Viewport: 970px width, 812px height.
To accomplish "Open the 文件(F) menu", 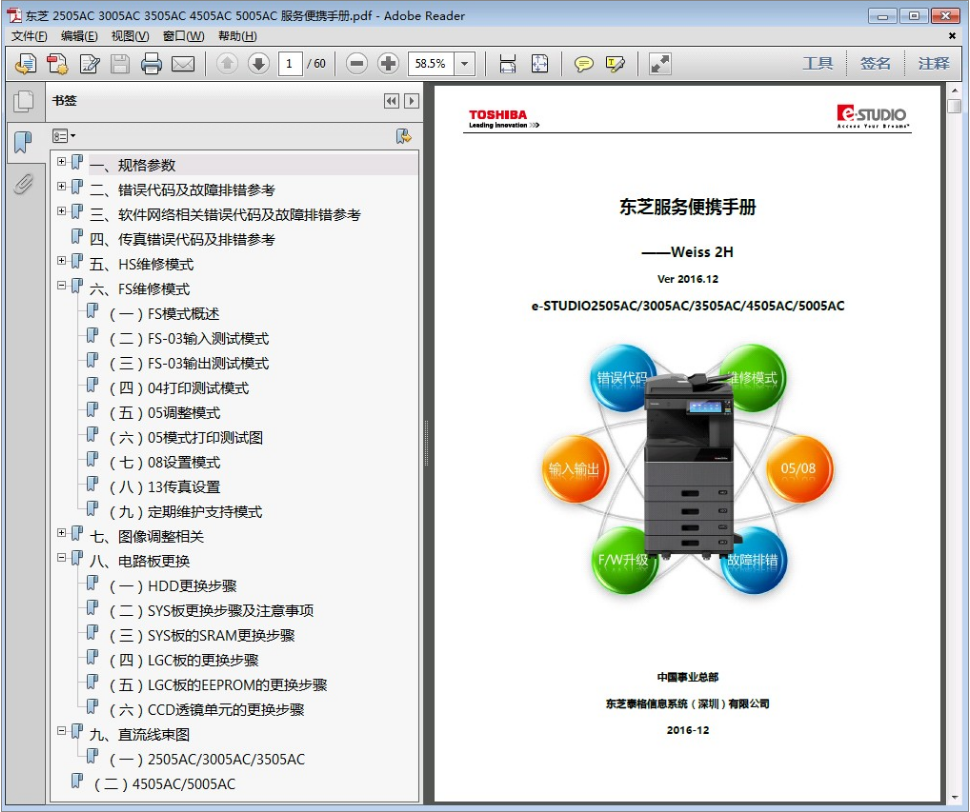I will click(29, 36).
